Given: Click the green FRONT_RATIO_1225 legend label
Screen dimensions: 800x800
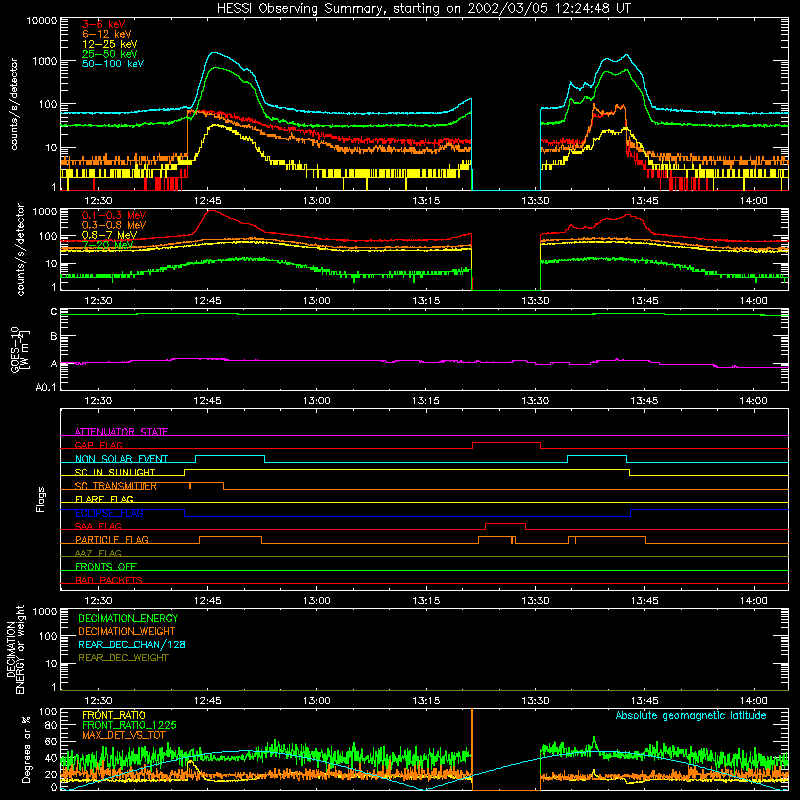Looking at the screenshot, I should point(129,725).
